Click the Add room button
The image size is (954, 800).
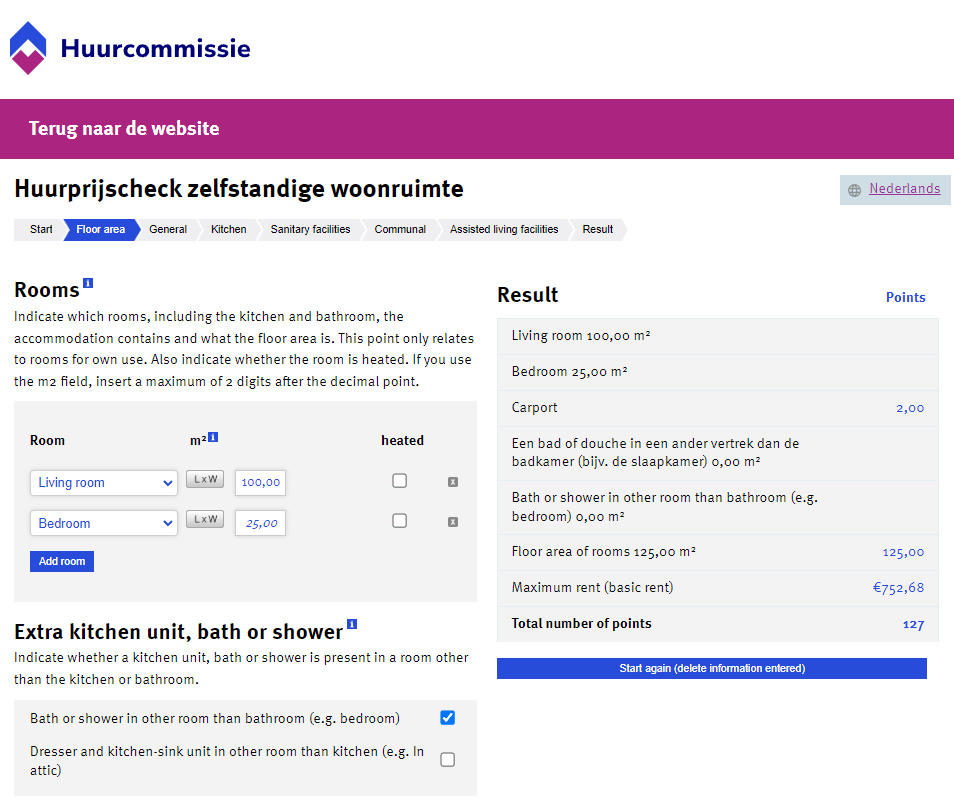click(x=62, y=561)
